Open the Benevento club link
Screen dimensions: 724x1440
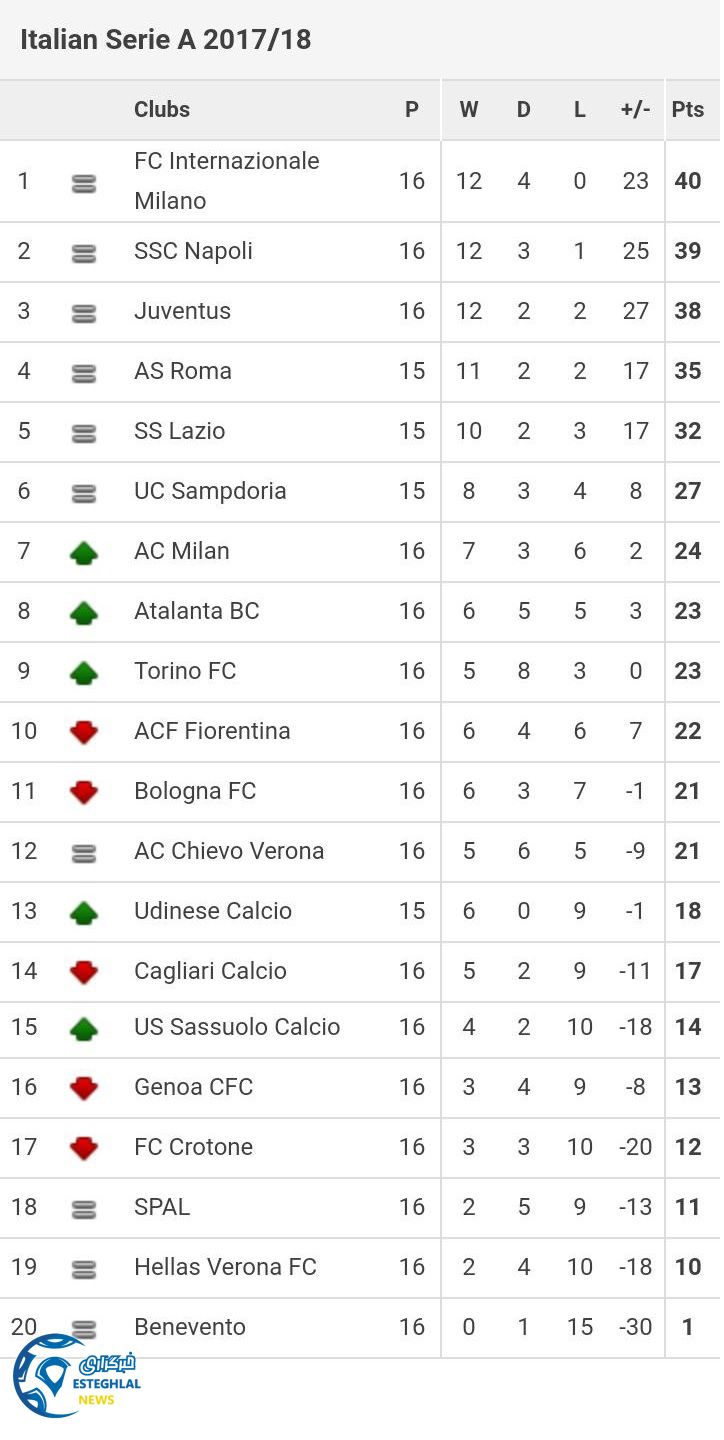[x=190, y=1327]
